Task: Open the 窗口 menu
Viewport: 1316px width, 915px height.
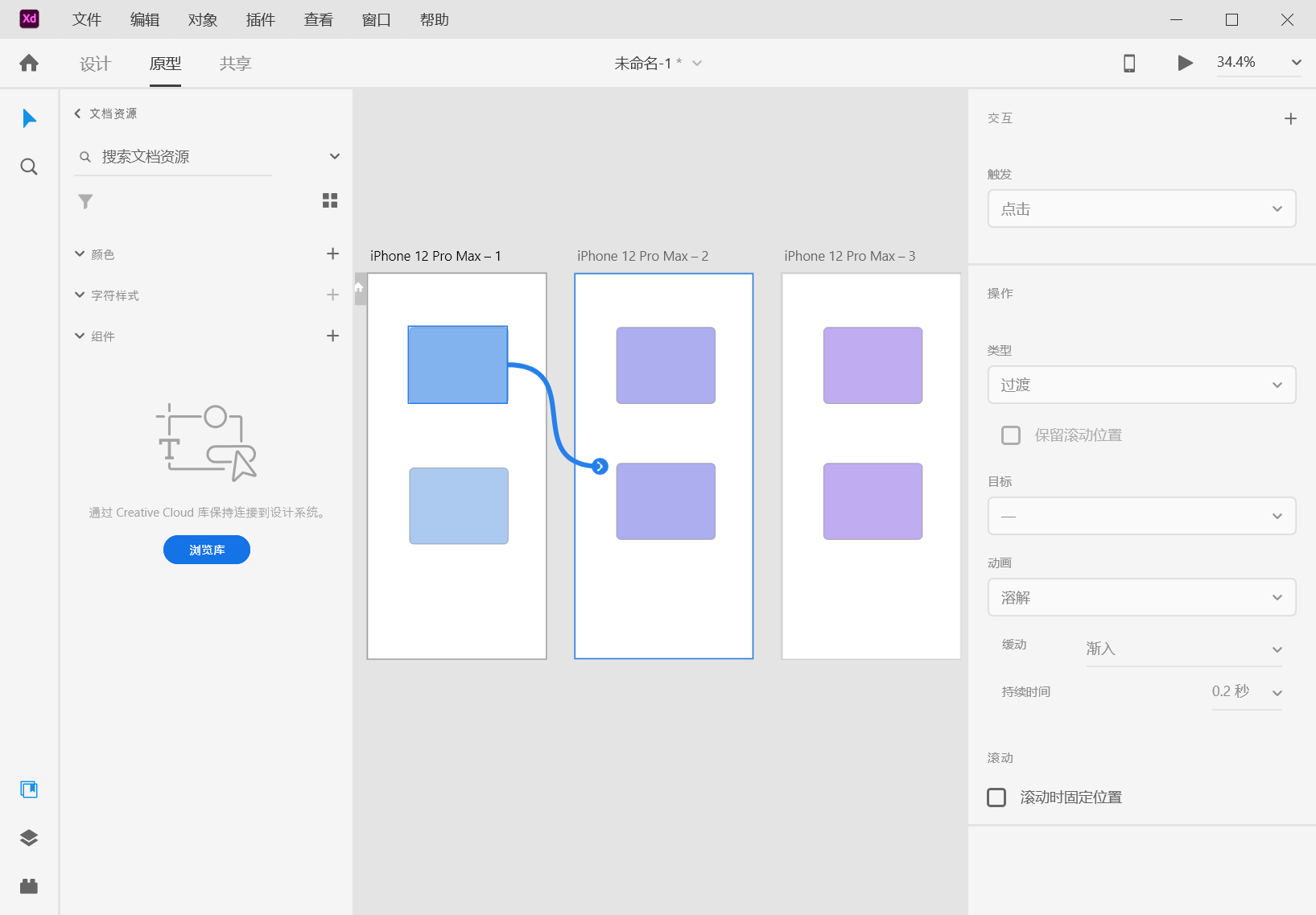Action: click(377, 19)
